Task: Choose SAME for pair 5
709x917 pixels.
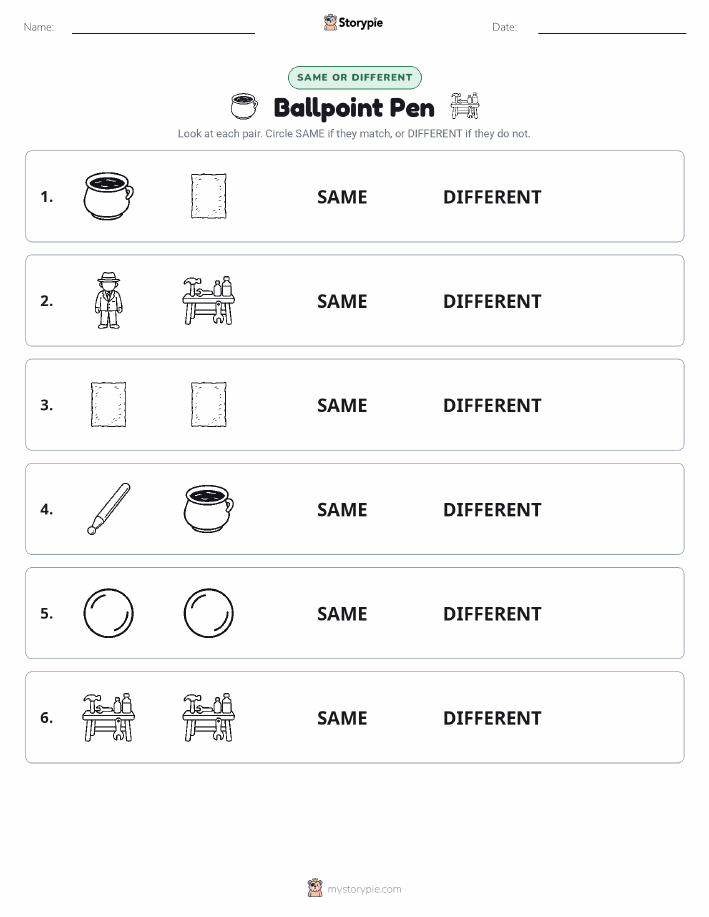Action: tap(342, 613)
